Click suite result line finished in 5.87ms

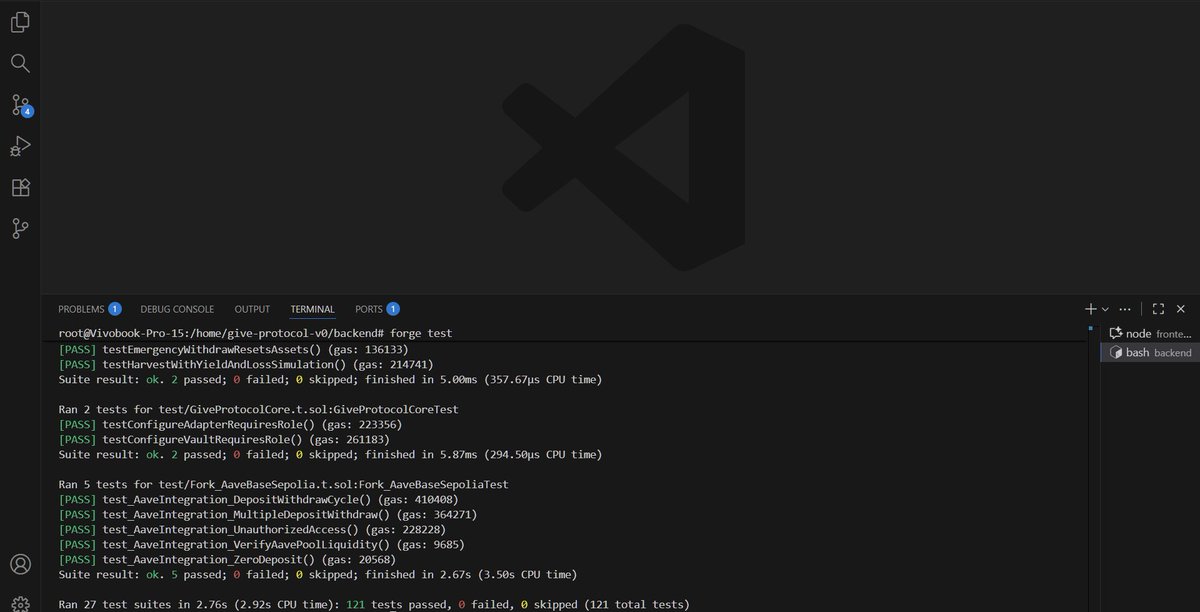click(330, 454)
